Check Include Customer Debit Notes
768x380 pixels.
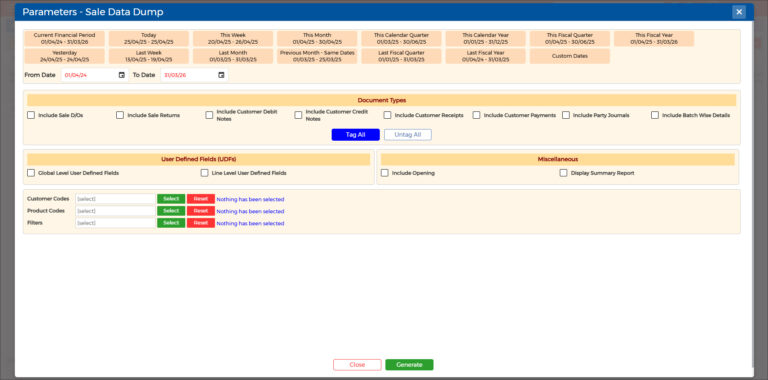coord(209,115)
